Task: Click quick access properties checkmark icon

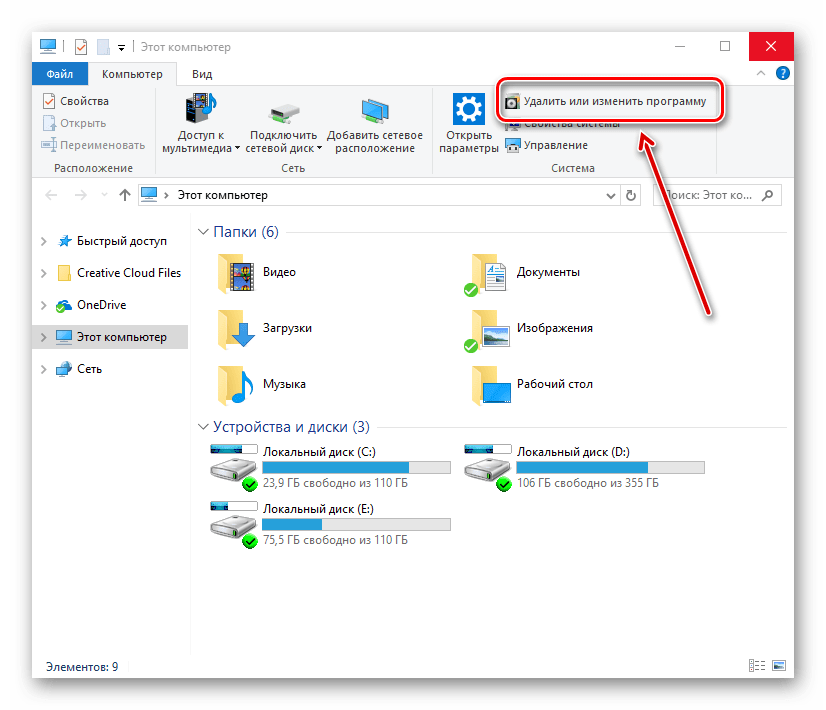Action: pyautogui.click(x=81, y=47)
